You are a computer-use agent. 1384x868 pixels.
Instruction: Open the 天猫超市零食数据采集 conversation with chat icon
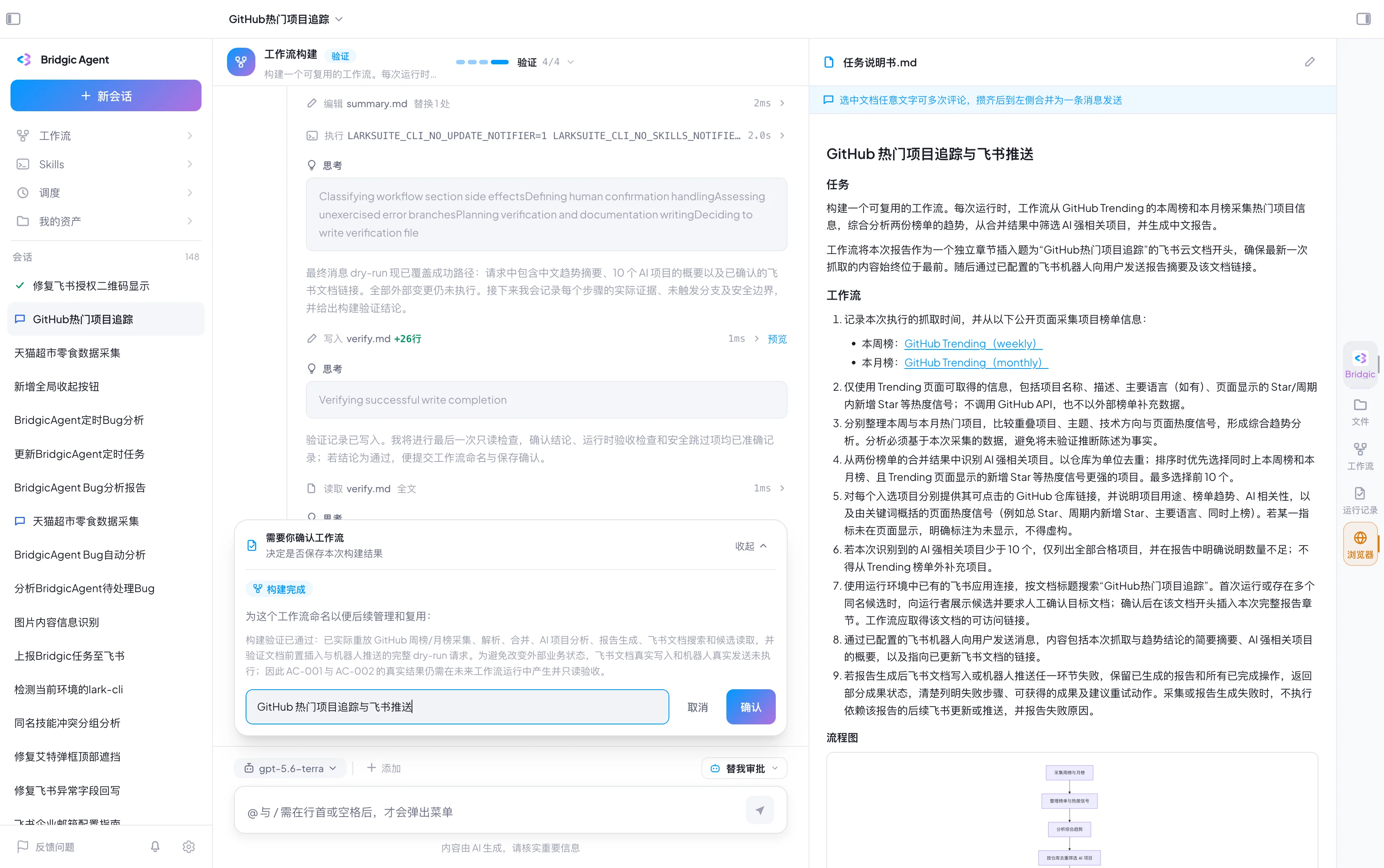(106, 521)
